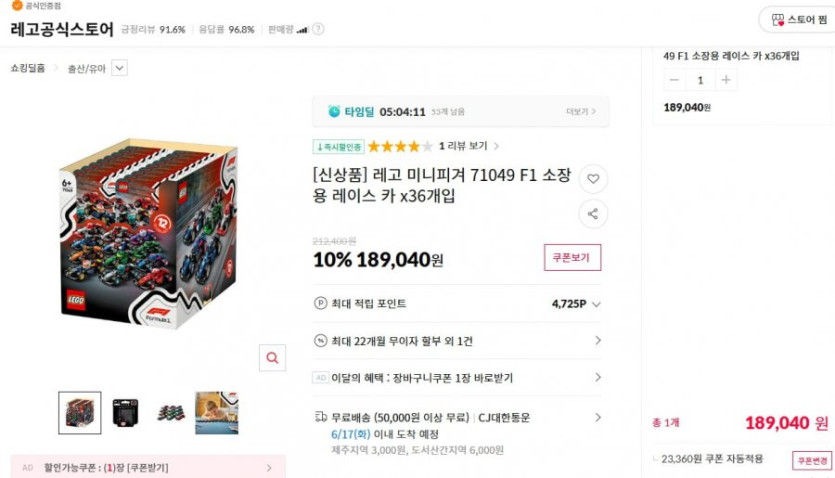Click the delivery truck icon by 무료배송

(321, 417)
